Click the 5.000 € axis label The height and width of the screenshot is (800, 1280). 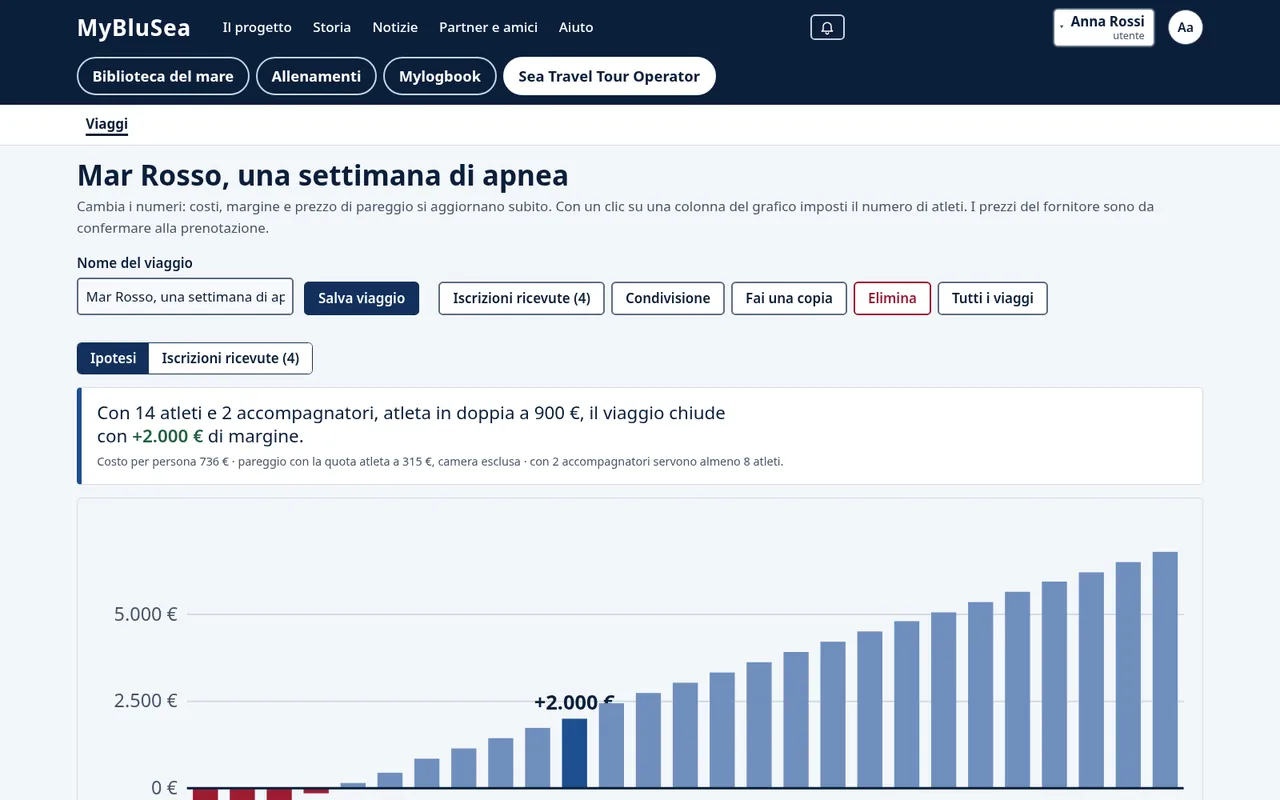pyautogui.click(x=146, y=614)
